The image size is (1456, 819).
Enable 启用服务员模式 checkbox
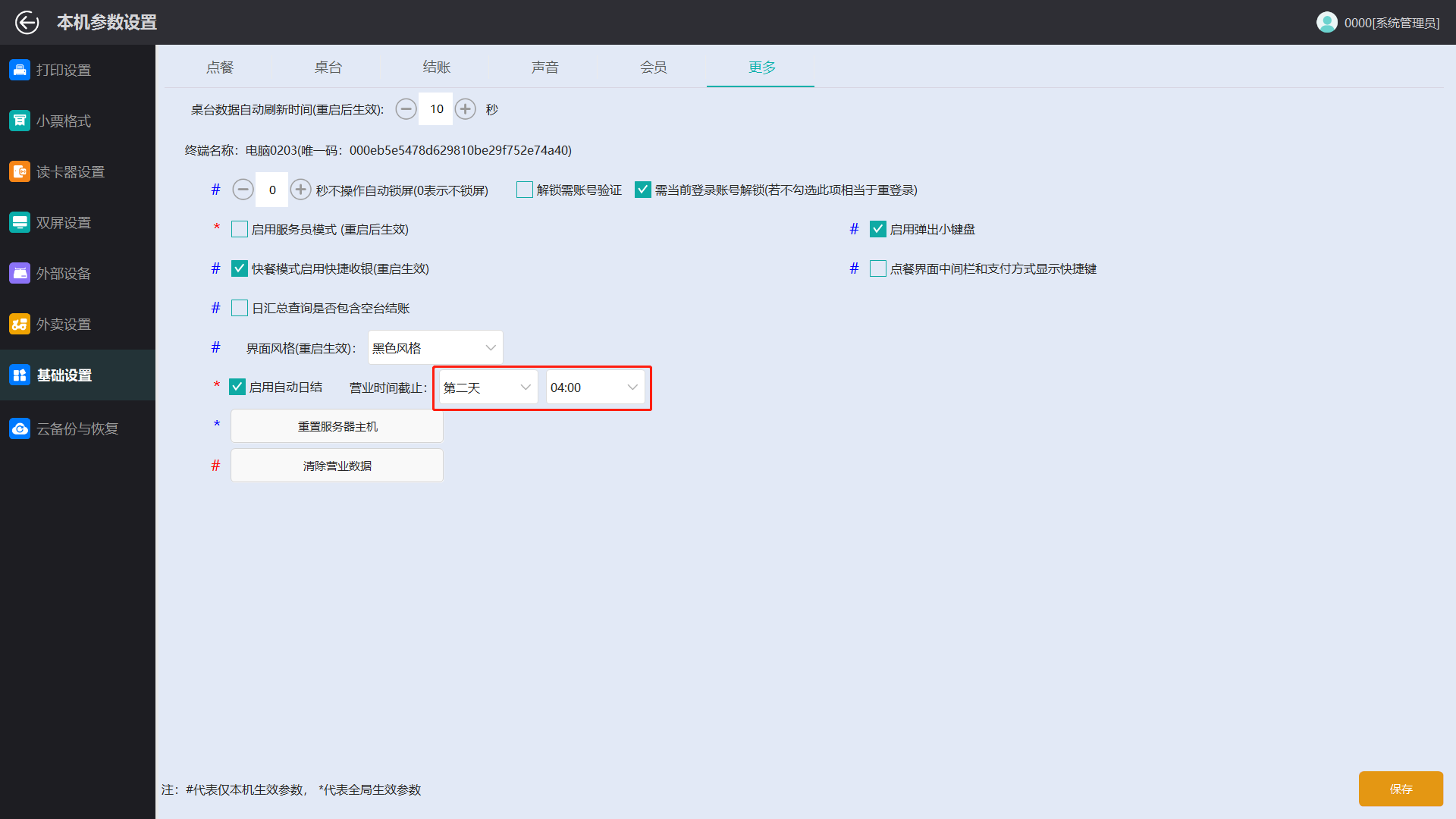(240, 229)
